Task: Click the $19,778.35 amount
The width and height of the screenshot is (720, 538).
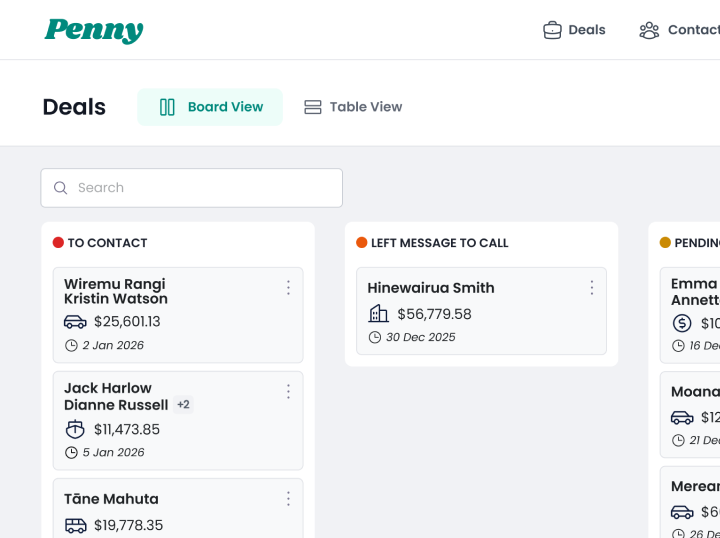Action: [128, 525]
